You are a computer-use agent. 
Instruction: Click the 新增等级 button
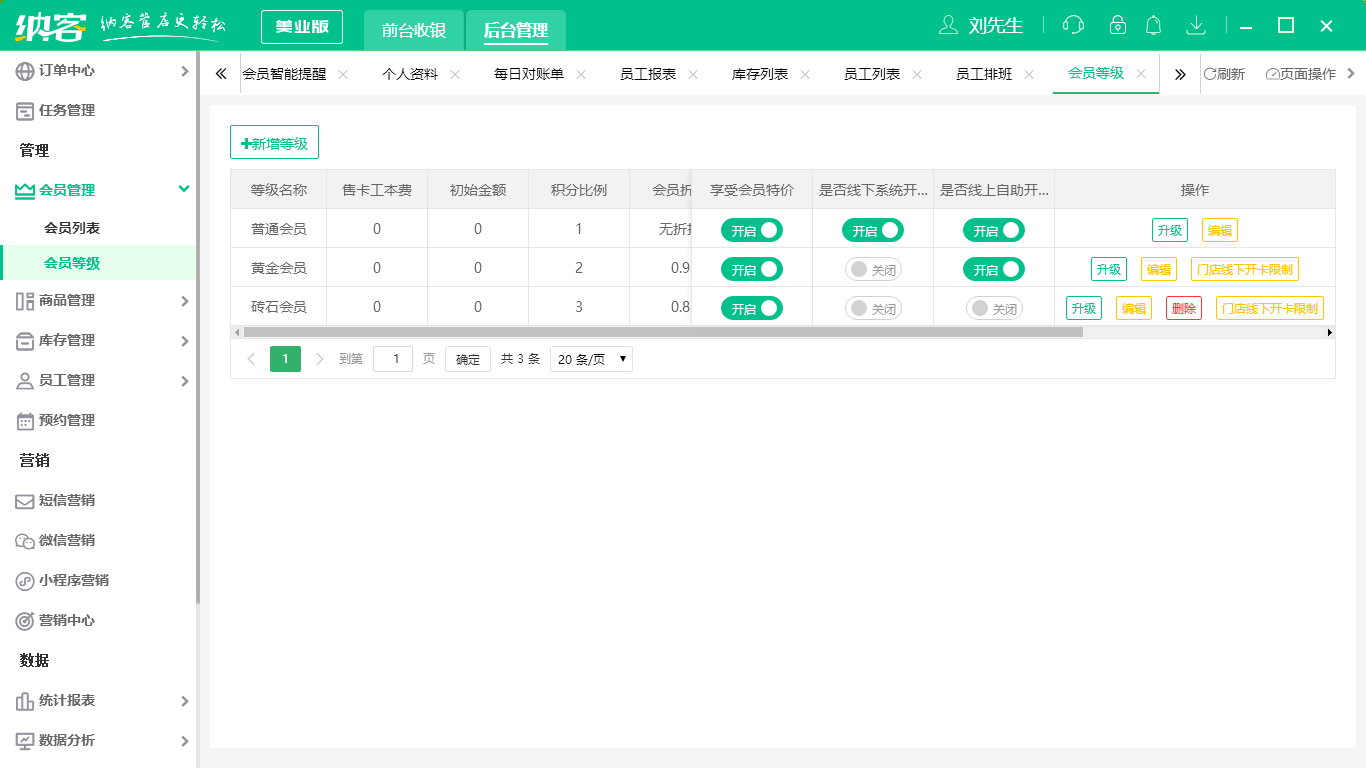click(274, 143)
